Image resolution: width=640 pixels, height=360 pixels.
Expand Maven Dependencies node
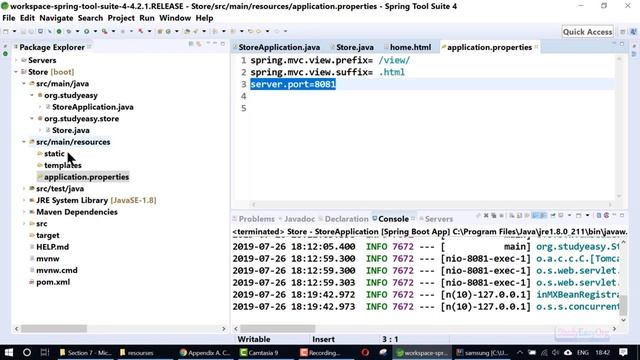(24, 212)
